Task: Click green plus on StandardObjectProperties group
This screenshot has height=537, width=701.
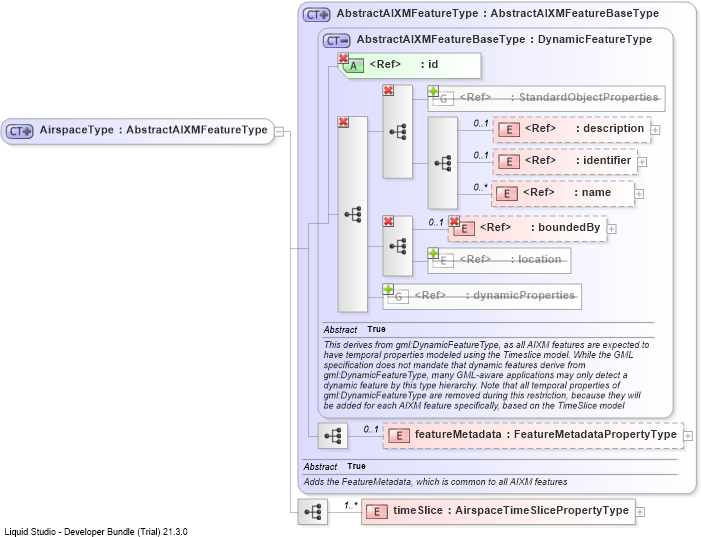Action: (433, 91)
